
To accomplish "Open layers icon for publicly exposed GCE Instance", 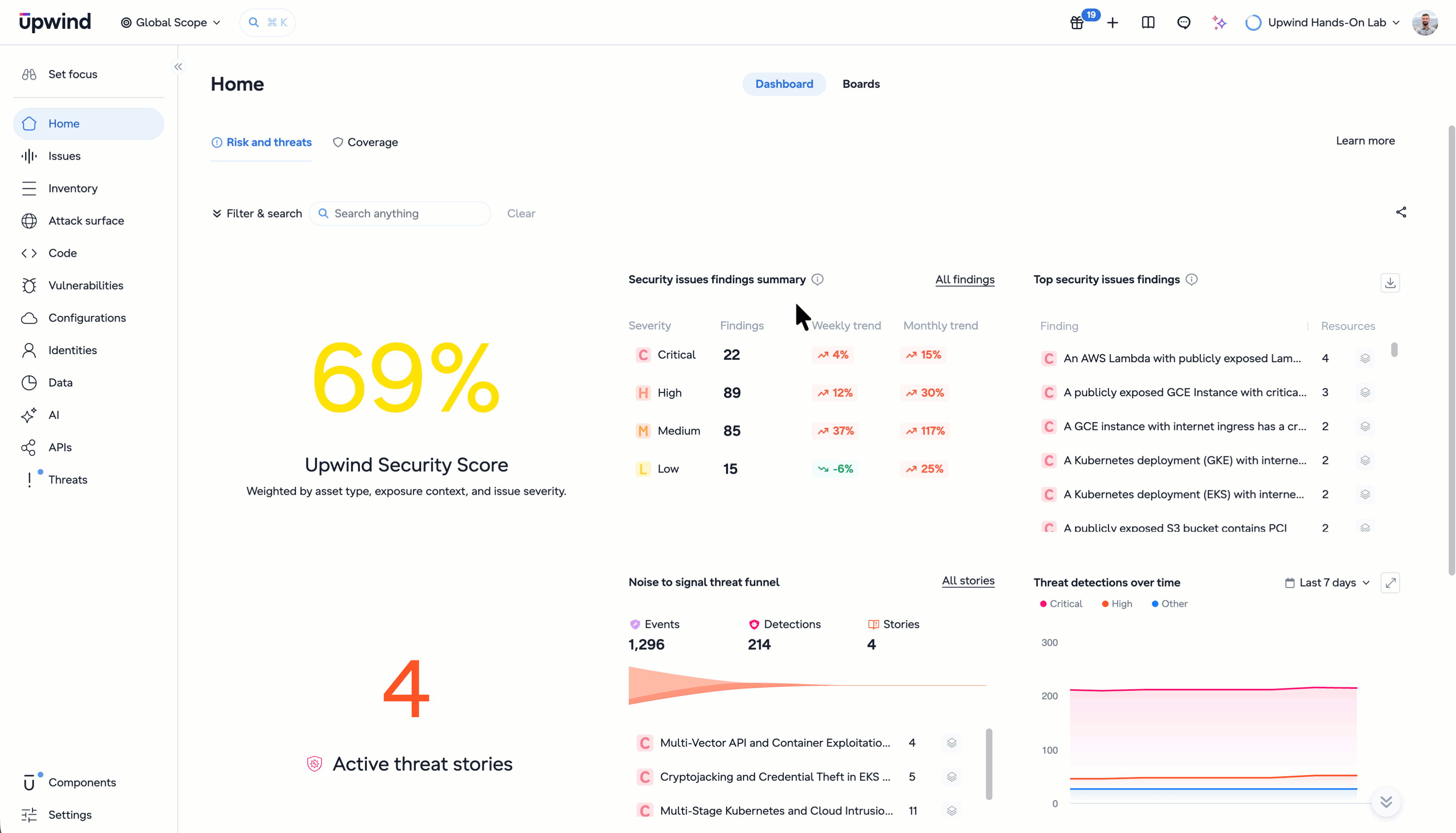I will 1365,393.
